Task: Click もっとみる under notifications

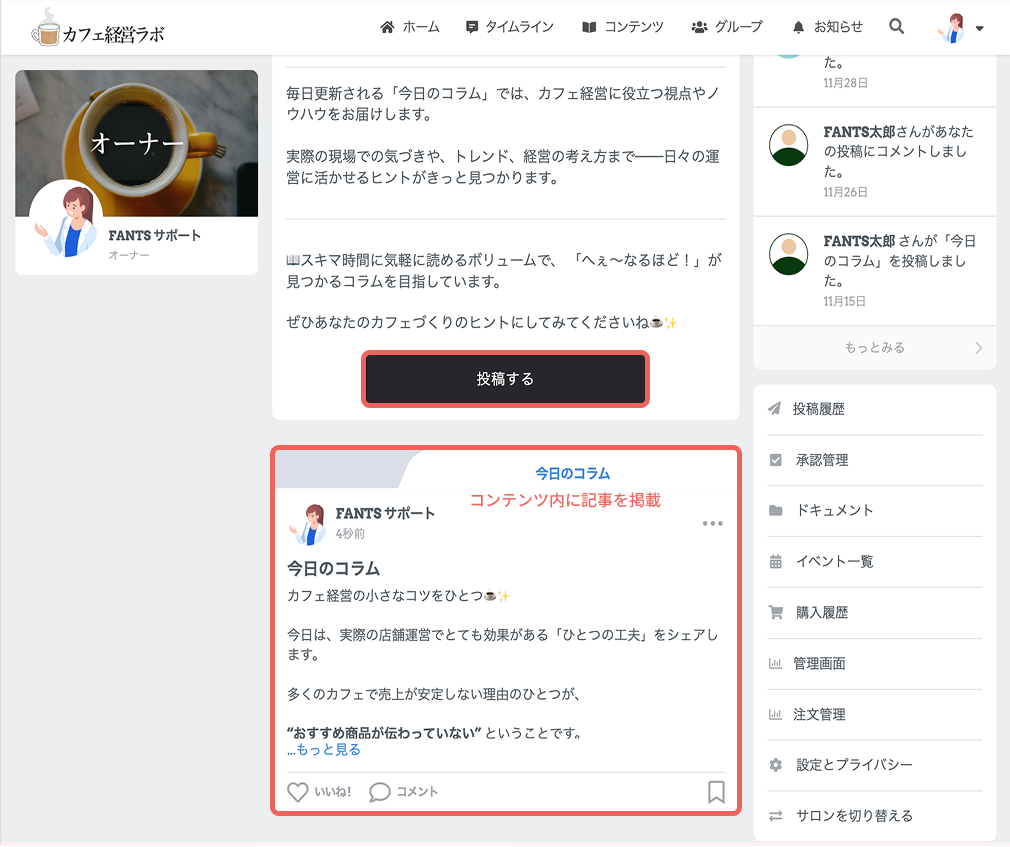Action: [875, 348]
